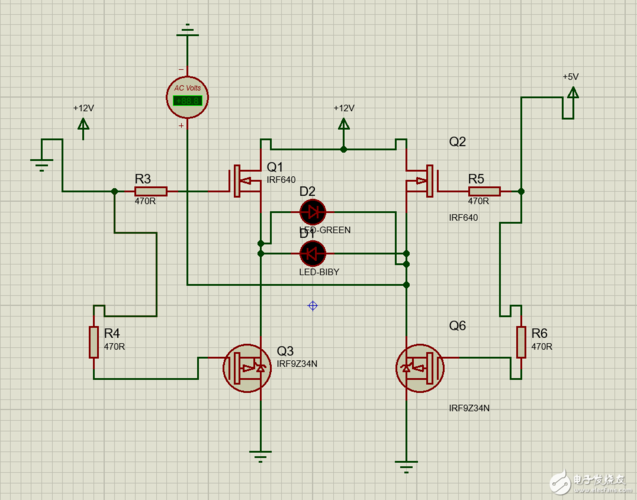Select the Q2 MOSFET transistor symbol
637x500 pixels.
click(422, 181)
